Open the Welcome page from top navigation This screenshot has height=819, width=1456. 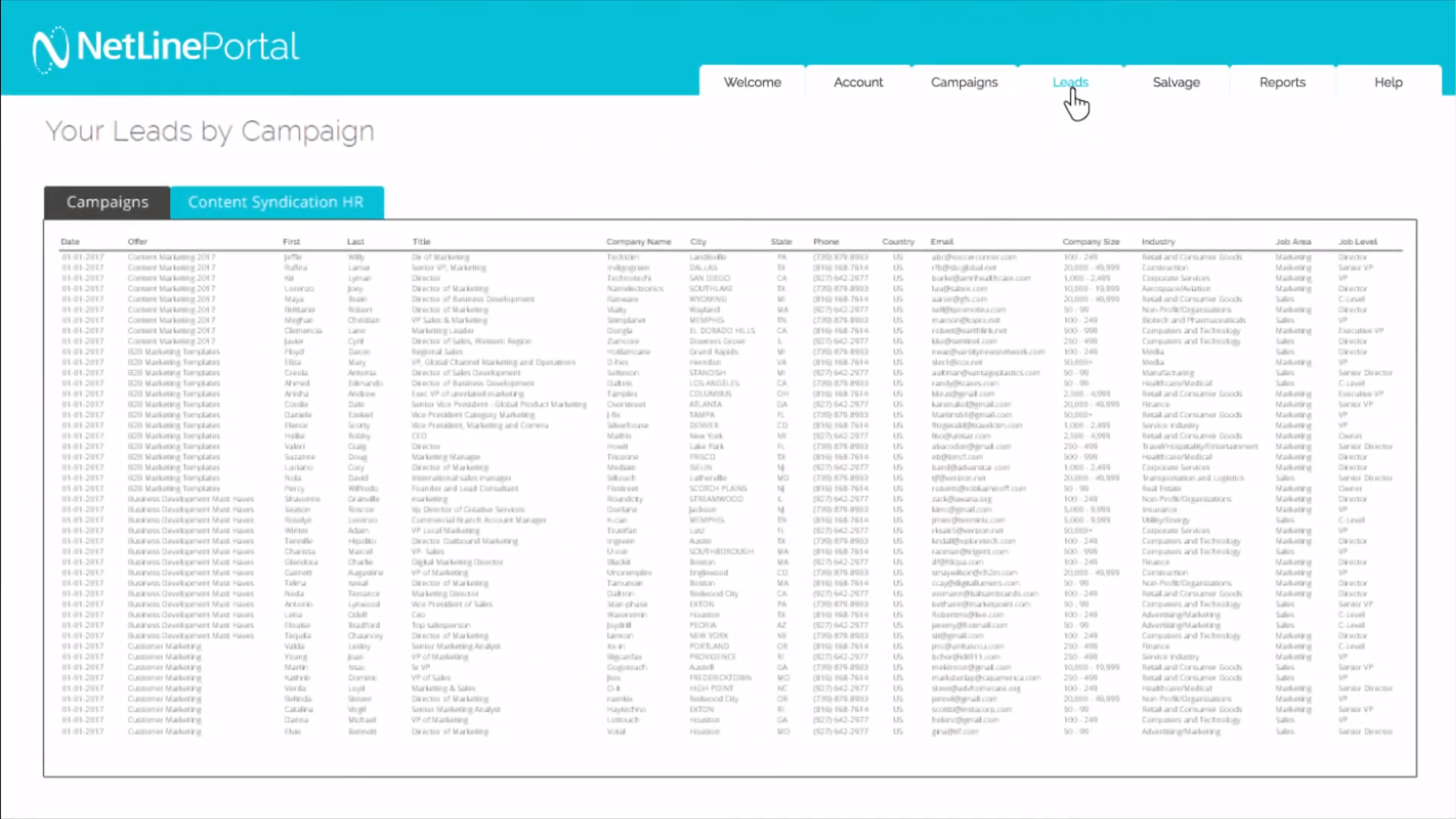click(x=752, y=82)
